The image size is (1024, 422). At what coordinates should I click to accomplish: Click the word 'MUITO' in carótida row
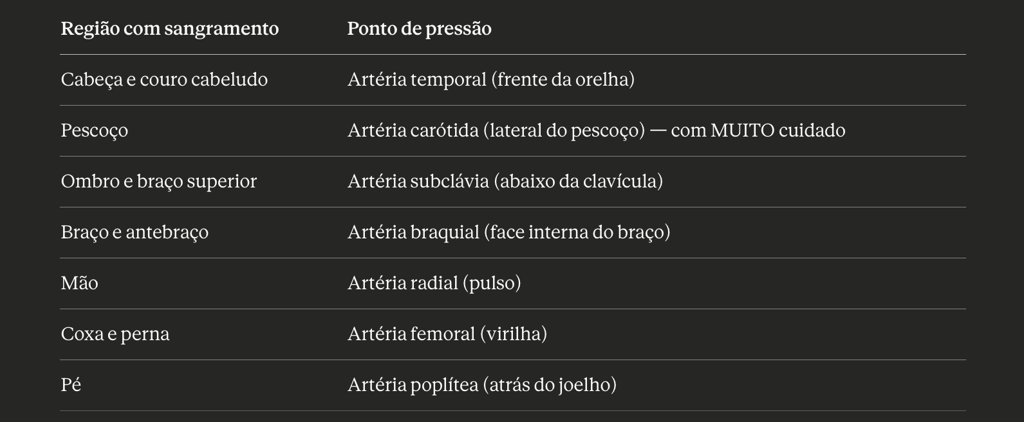point(737,131)
